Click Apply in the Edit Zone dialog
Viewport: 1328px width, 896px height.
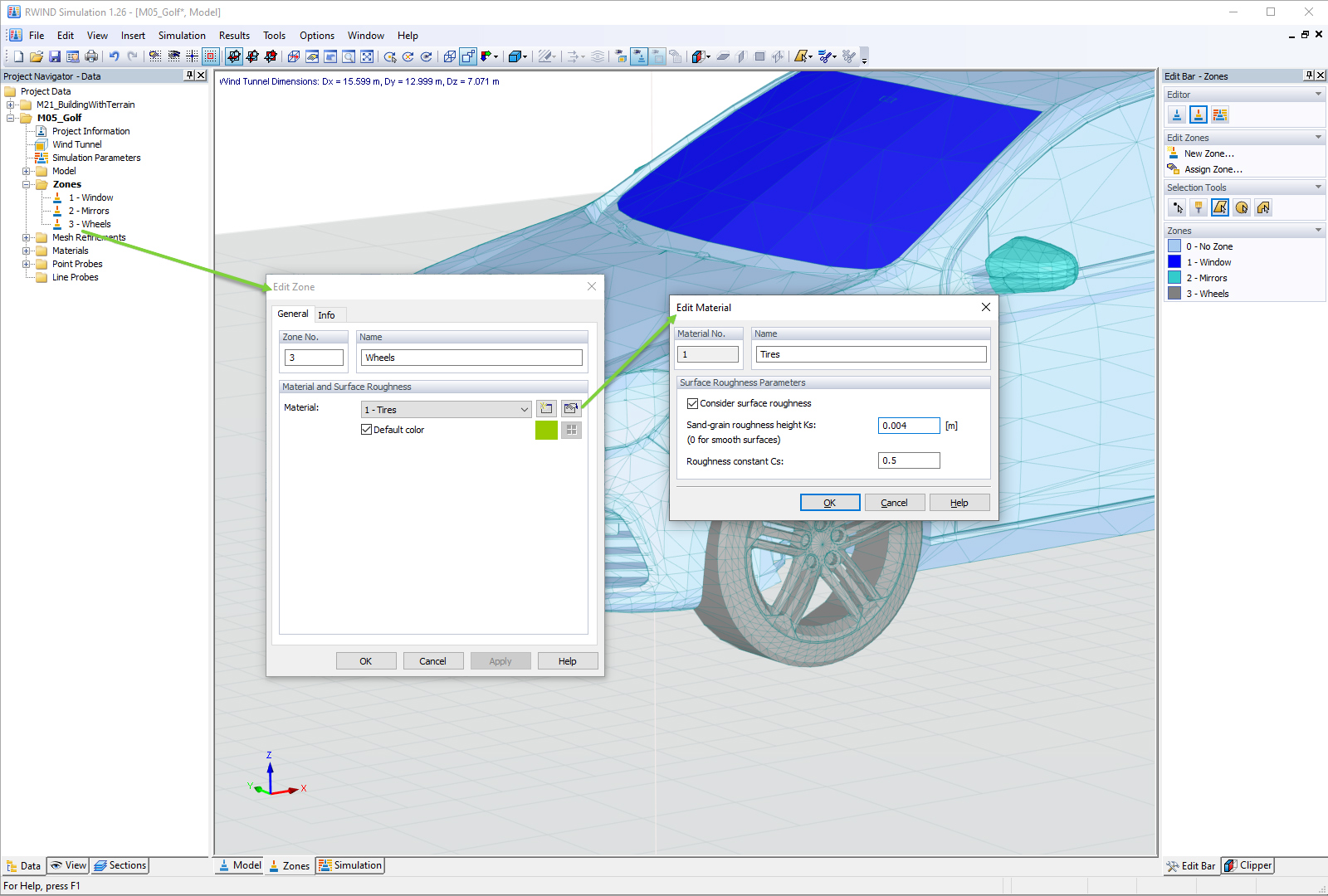(500, 660)
